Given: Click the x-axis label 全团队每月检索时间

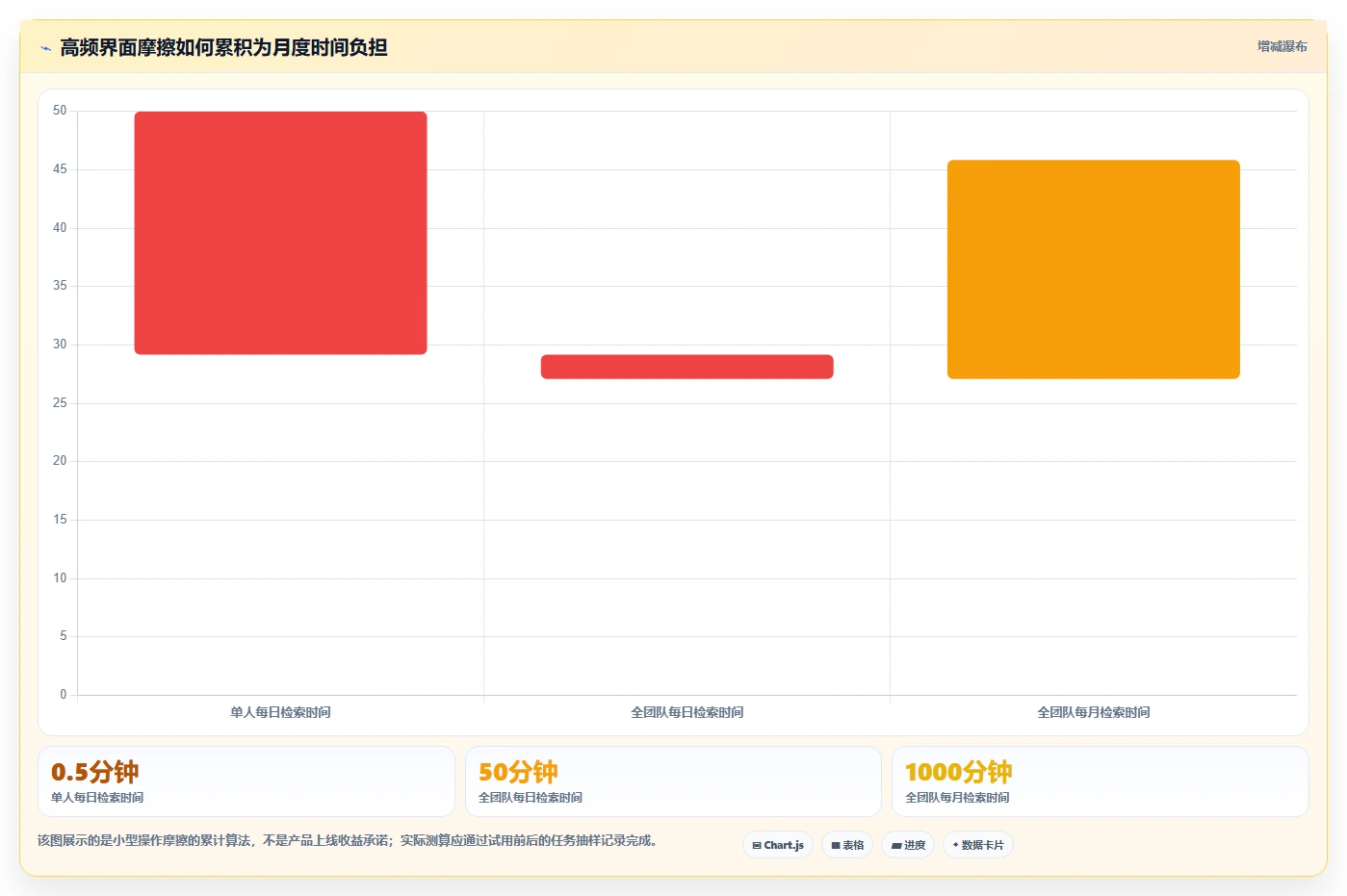Looking at the screenshot, I should (x=1093, y=712).
